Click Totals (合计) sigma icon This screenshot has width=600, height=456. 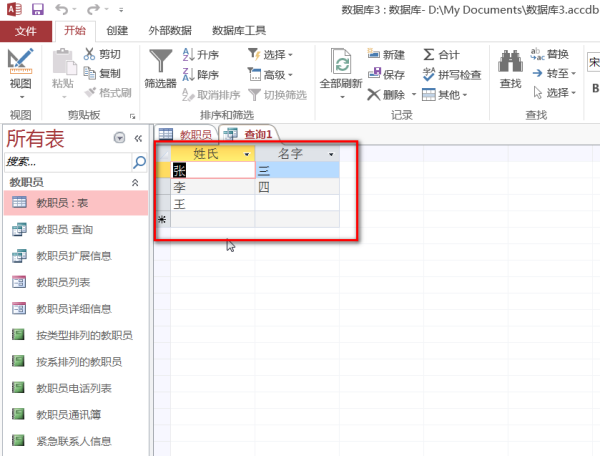pos(429,54)
